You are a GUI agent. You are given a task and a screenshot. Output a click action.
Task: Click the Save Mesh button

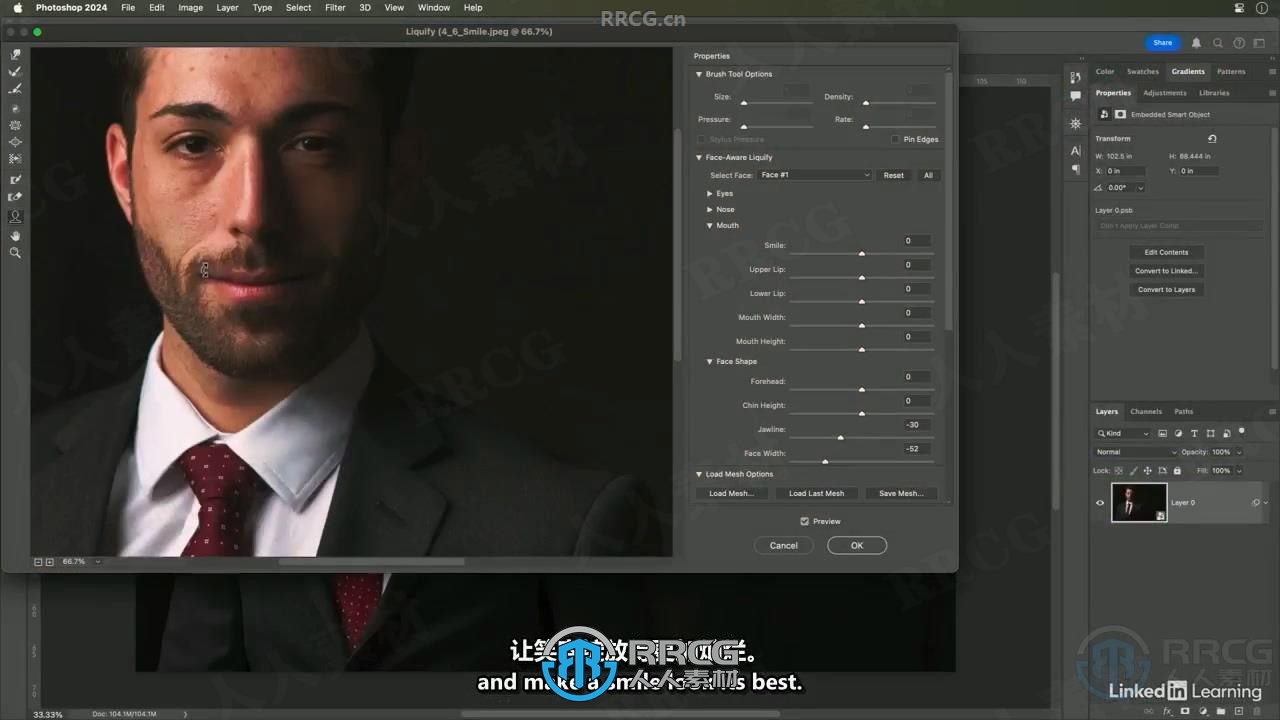point(901,493)
